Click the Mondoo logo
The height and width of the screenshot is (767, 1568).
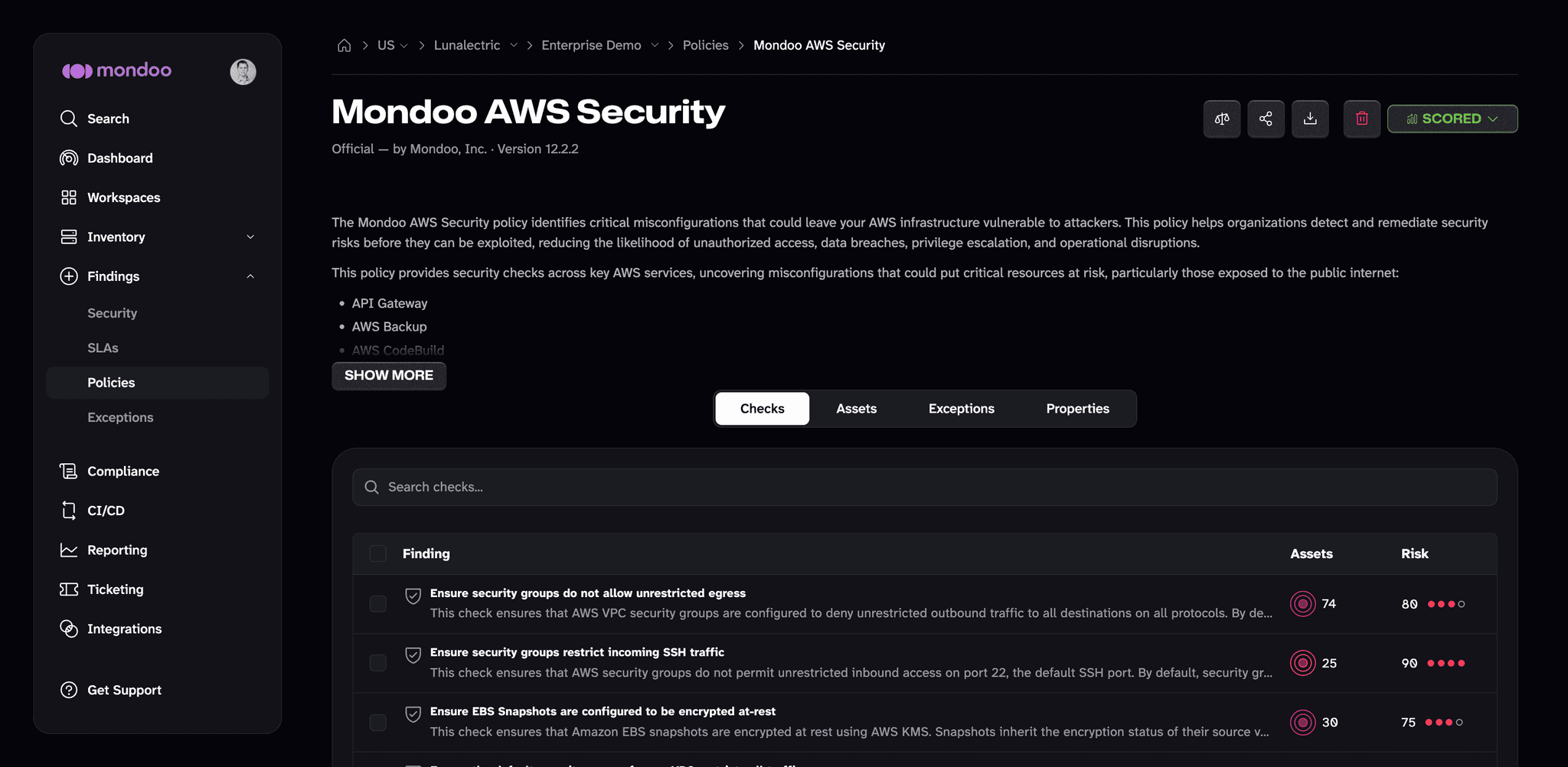coord(116,70)
